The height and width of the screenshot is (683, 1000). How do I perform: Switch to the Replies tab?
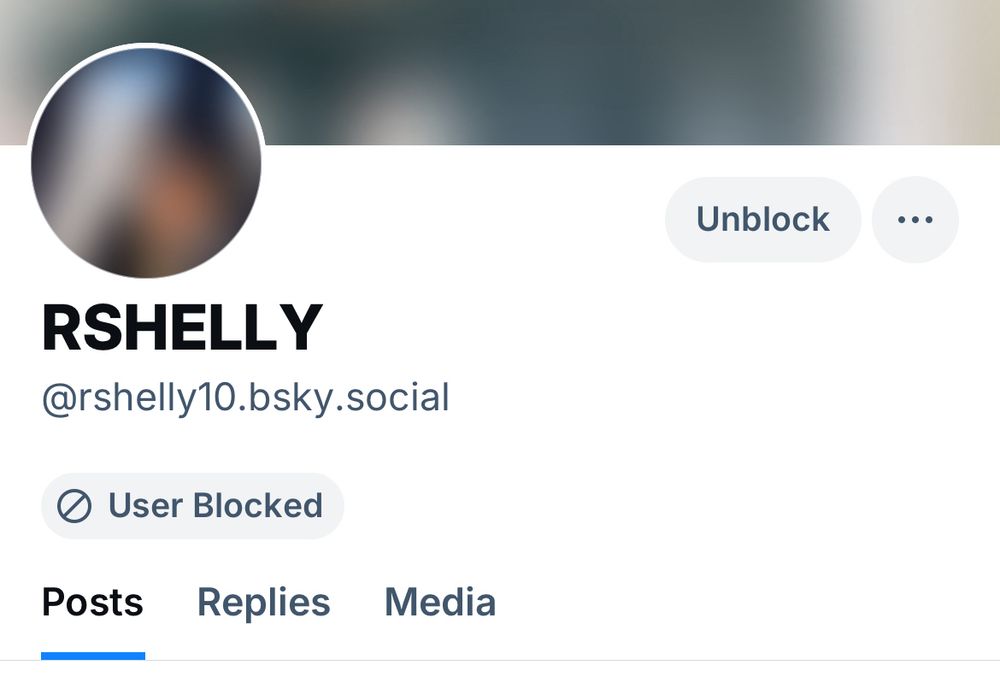[263, 602]
